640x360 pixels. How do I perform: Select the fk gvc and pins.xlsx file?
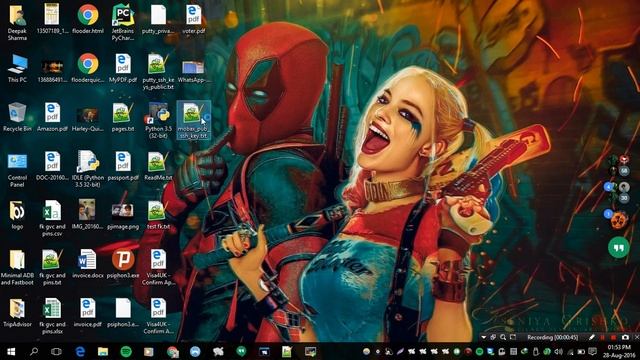(x=52, y=309)
